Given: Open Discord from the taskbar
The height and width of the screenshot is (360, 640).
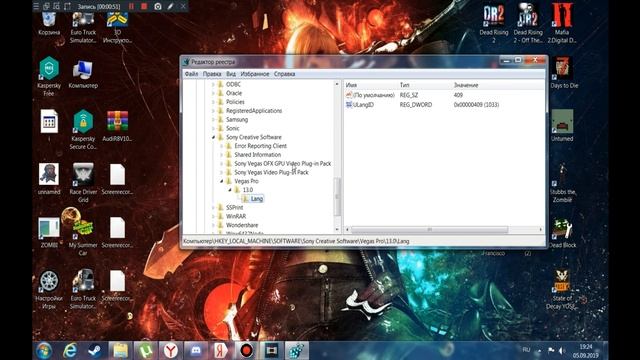Looking at the screenshot, I should point(196,351).
